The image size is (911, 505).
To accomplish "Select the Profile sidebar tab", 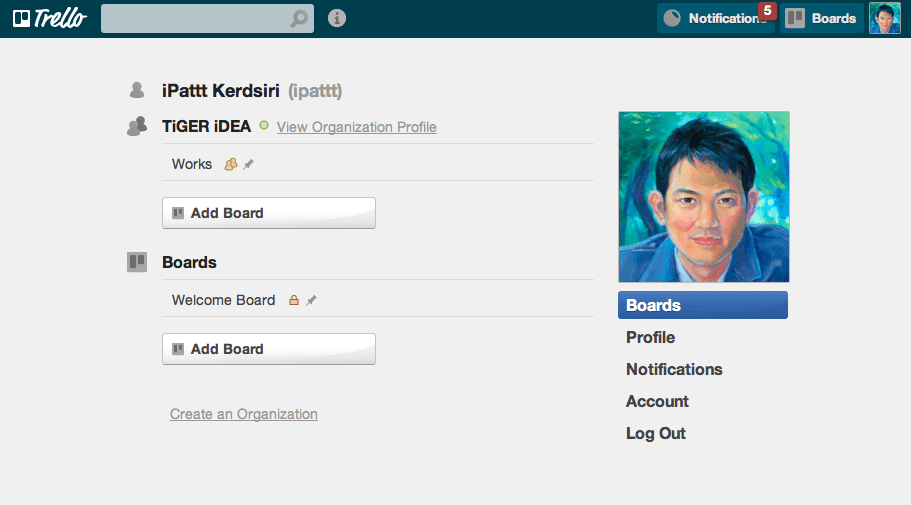I will pyautogui.click(x=650, y=338).
